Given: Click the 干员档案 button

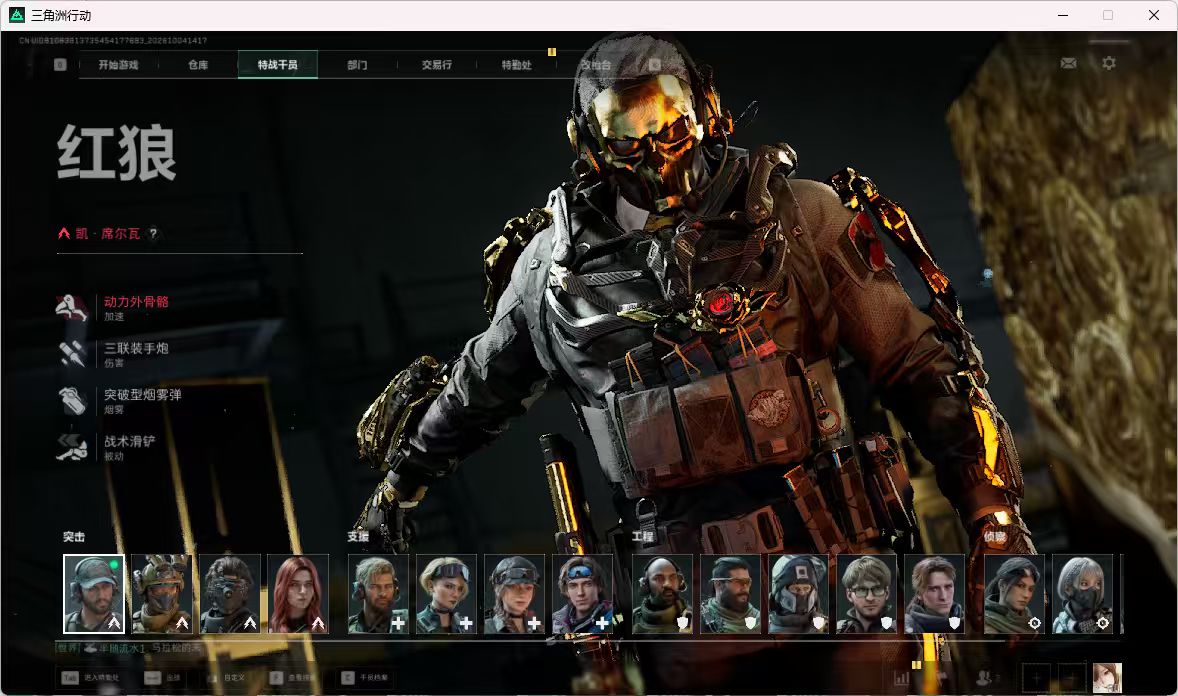Looking at the screenshot, I should (x=365, y=678).
